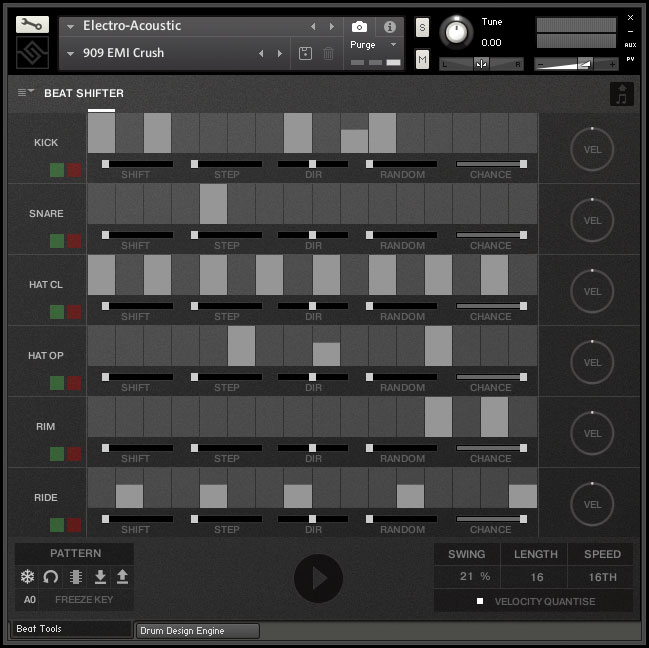Expand the Electro-Acoustic instrument dropdown
Viewport: 649px width, 648px height.
pyautogui.click(x=71, y=26)
